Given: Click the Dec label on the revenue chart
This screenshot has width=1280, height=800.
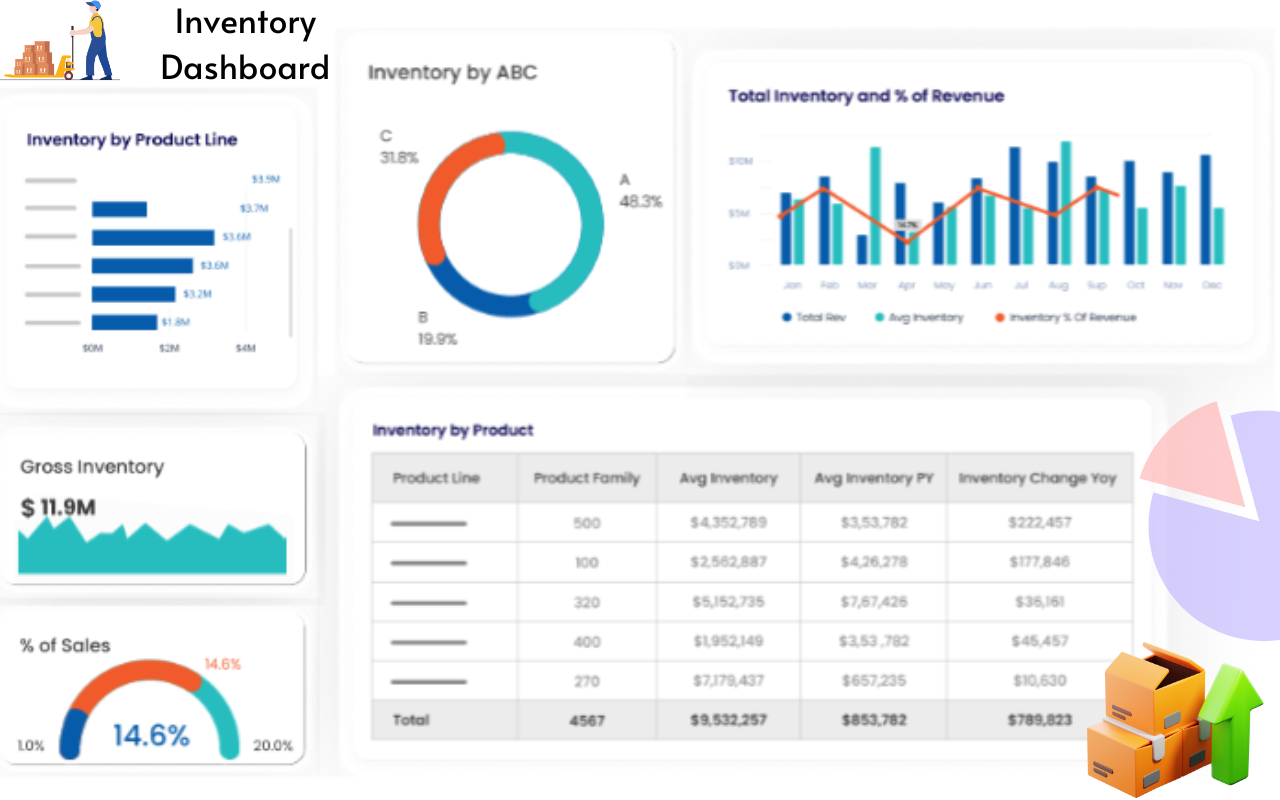Looking at the screenshot, I should (x=1212, y=285).
